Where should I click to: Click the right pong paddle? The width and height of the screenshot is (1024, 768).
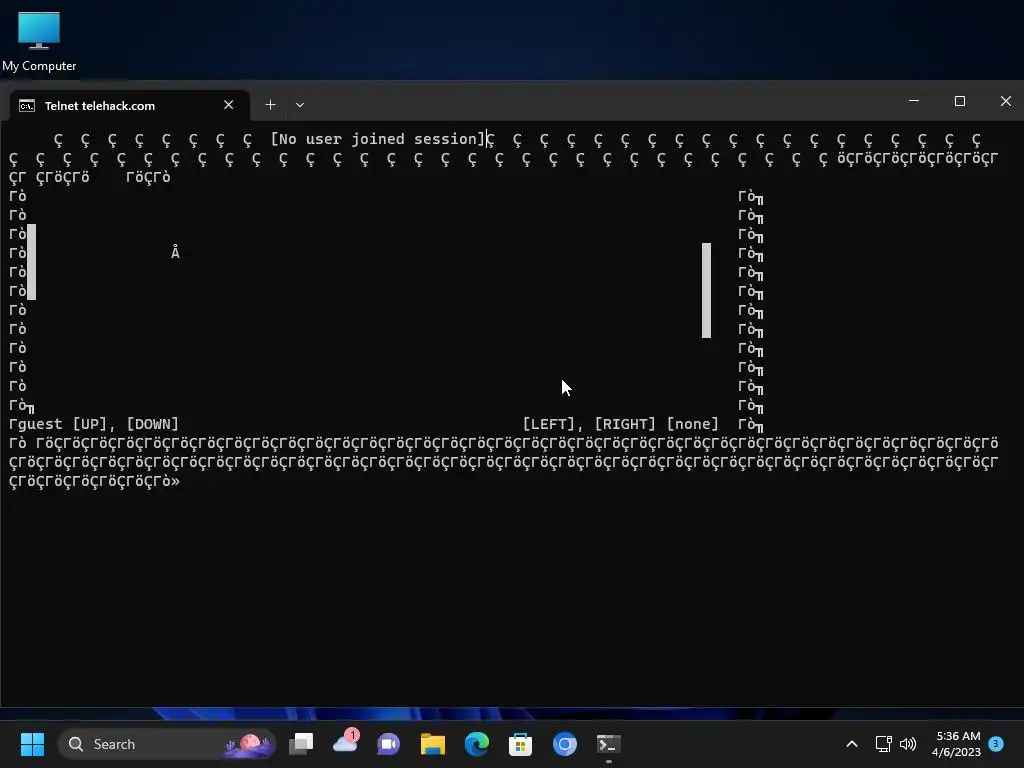(706, 291)
